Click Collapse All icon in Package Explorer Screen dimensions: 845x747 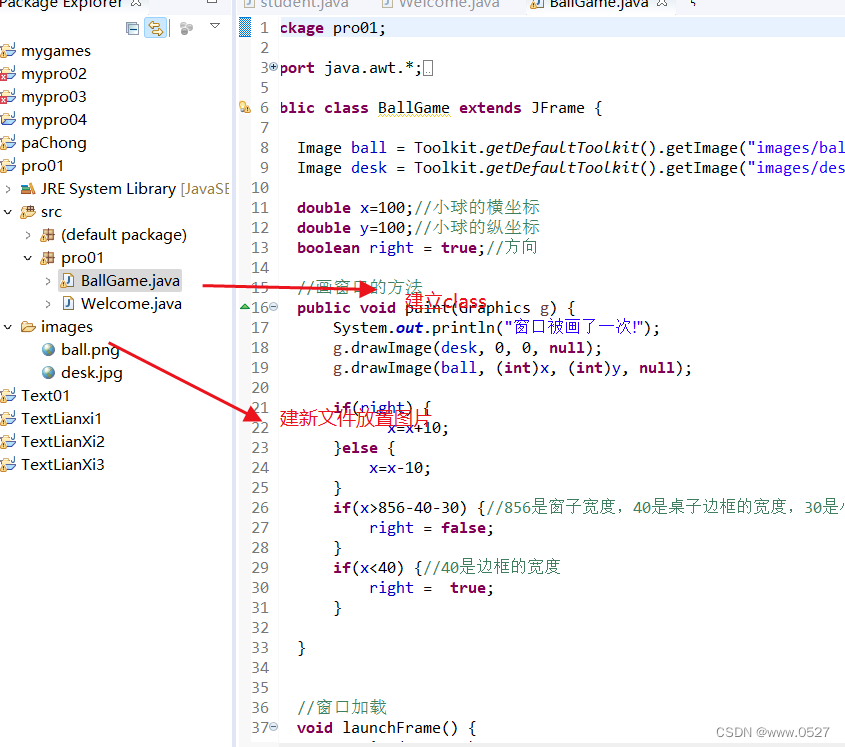132,28
